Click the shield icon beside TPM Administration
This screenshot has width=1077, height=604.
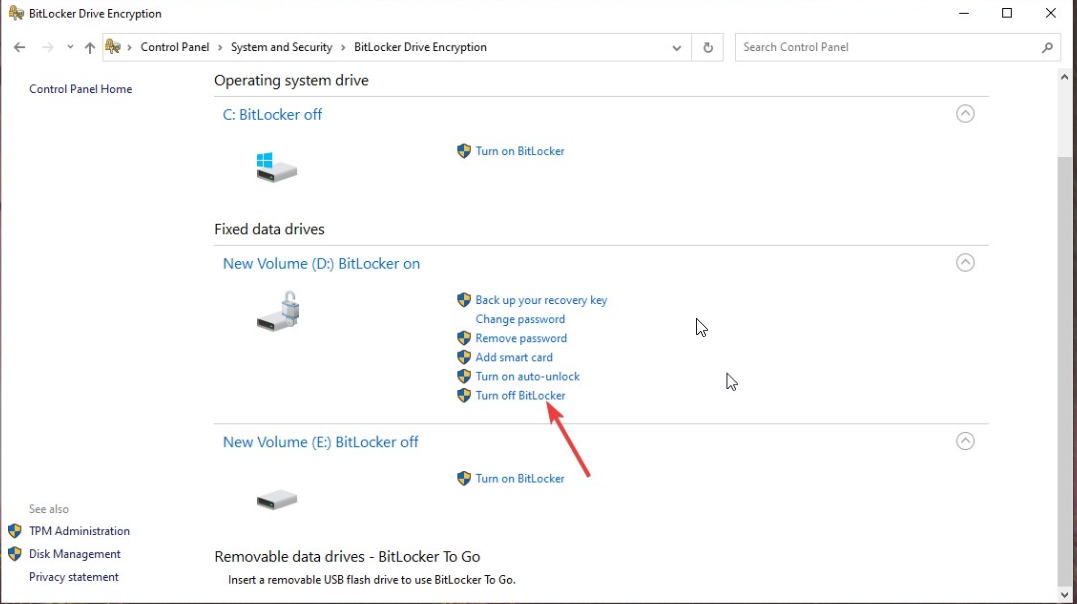pyautogui.click(x=14, y=531)
